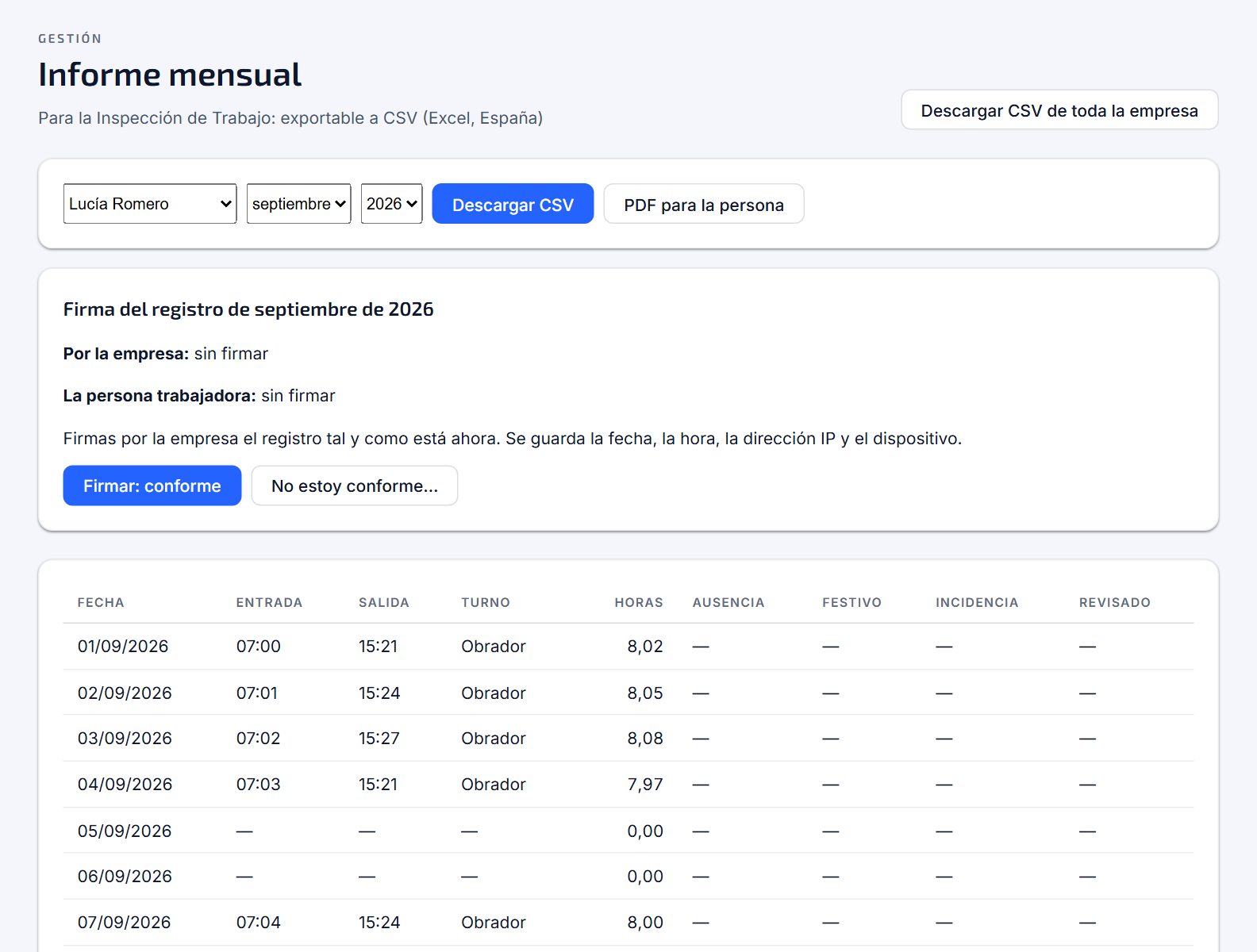Click the ENTRADA column header

(x=269, y=603)
